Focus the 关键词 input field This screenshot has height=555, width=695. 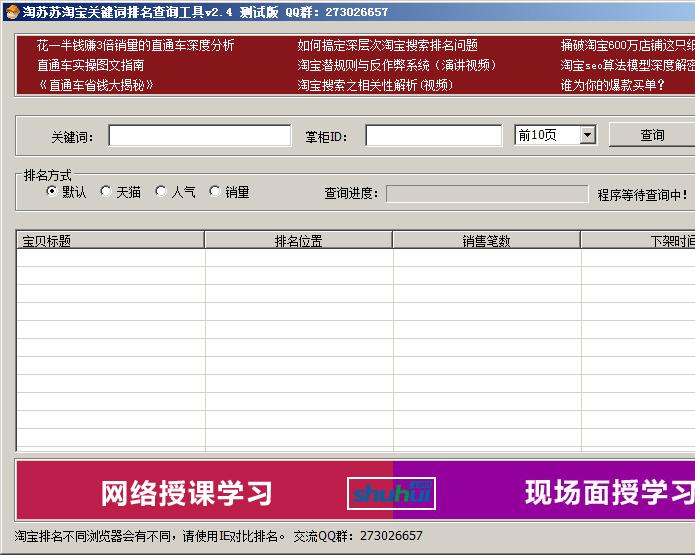[199, 135]
